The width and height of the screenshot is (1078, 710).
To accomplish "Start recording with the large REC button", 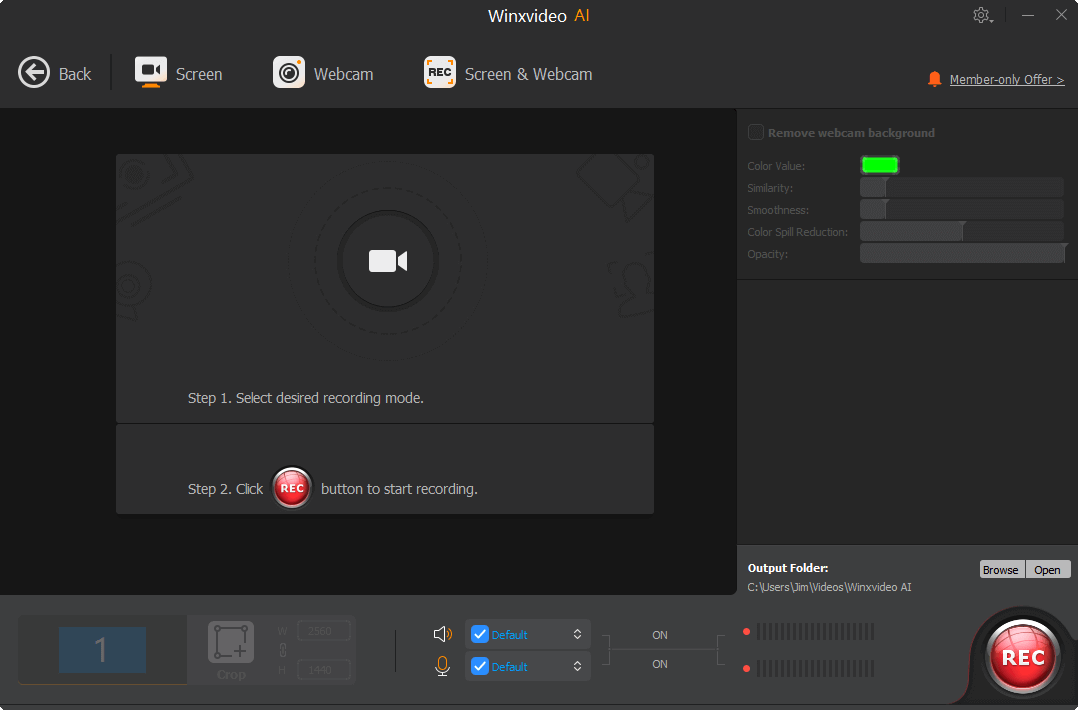I will click(x=1022, y=658).
